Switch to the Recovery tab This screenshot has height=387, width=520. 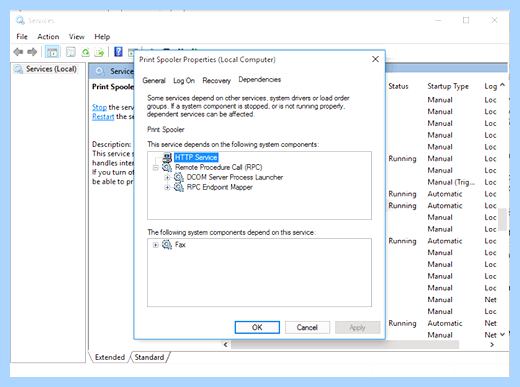coord(217,80)
